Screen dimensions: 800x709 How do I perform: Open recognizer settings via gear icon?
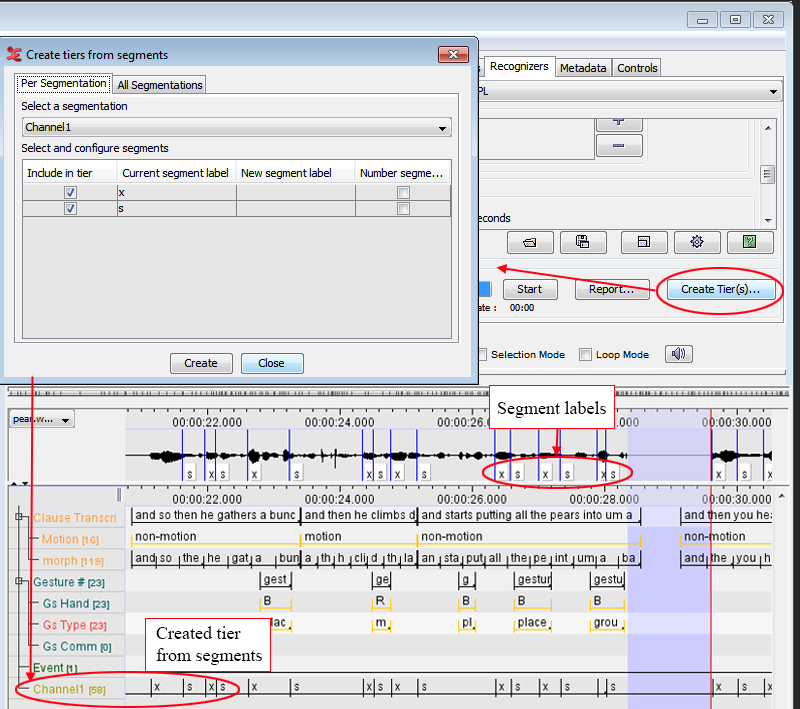point(697,242)
